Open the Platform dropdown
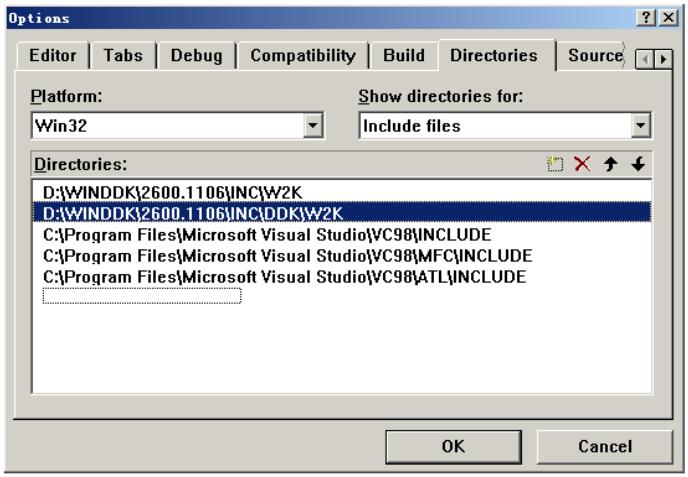The width and height of the screenshot is (688, 477). click(x=313, y=126)
